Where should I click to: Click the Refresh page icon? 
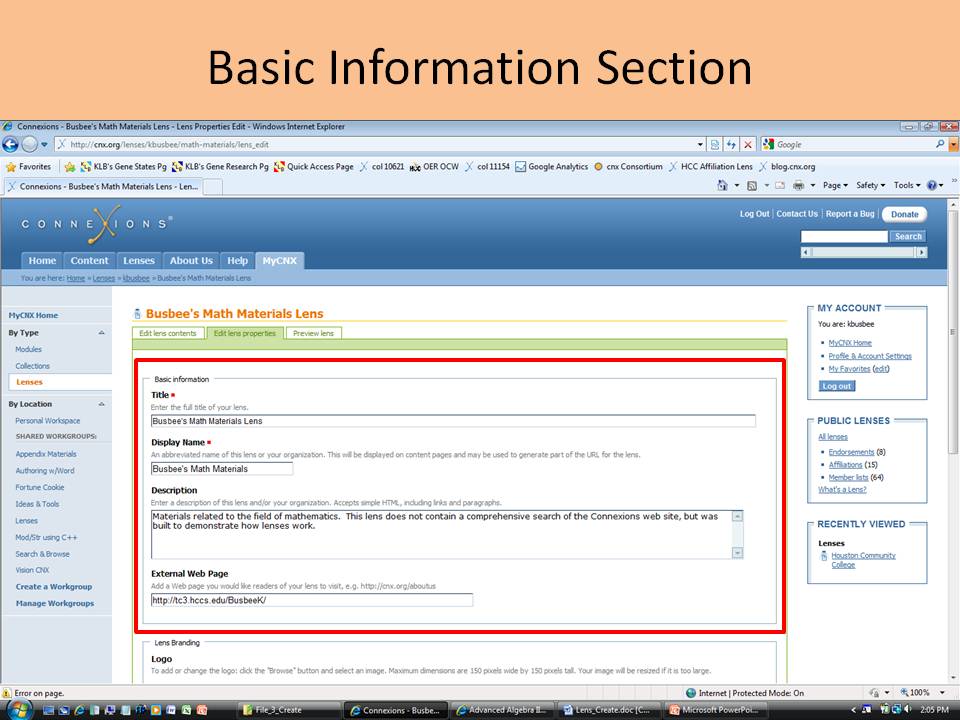(731, 145)
